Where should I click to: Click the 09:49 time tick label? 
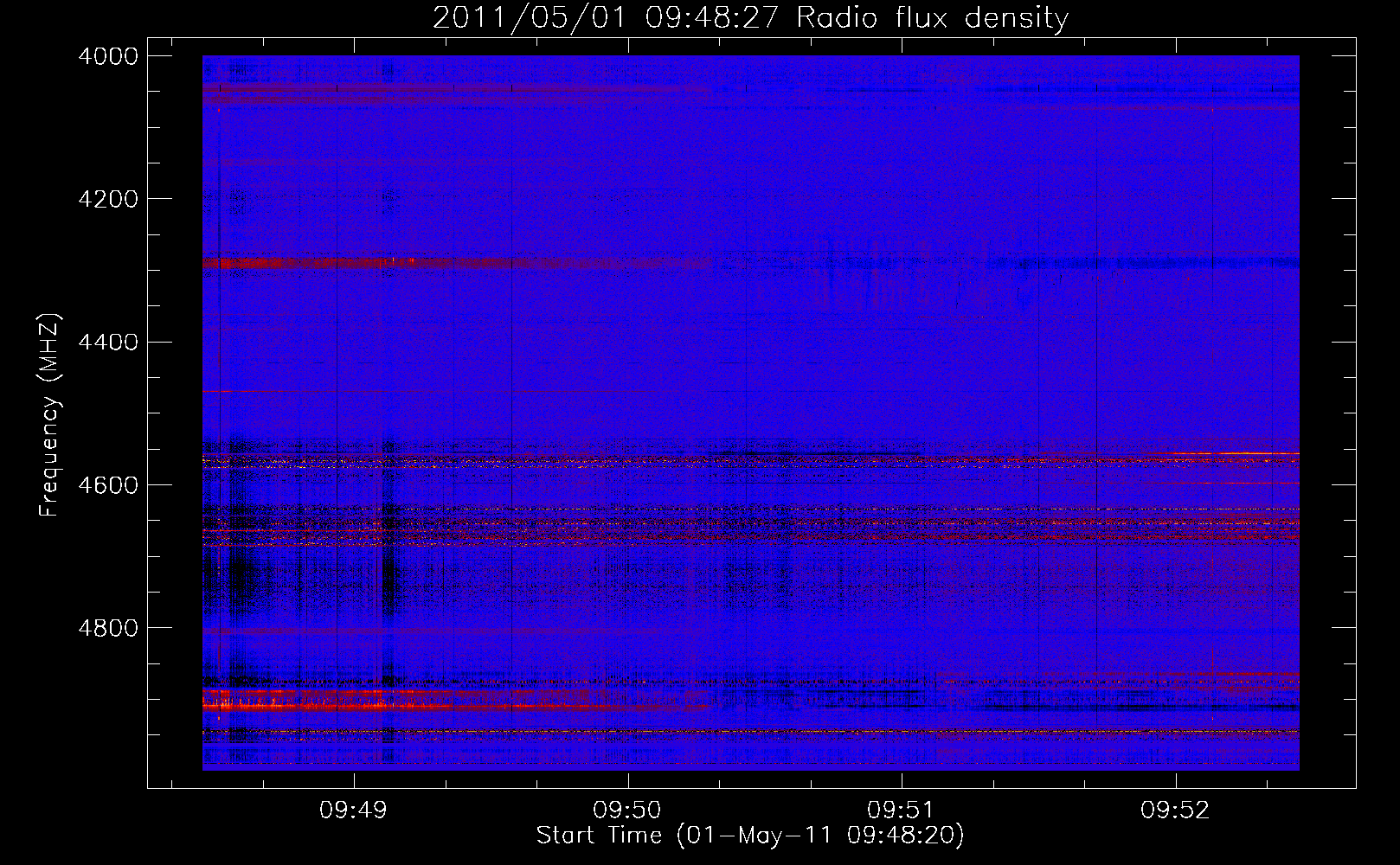(353, 811)
